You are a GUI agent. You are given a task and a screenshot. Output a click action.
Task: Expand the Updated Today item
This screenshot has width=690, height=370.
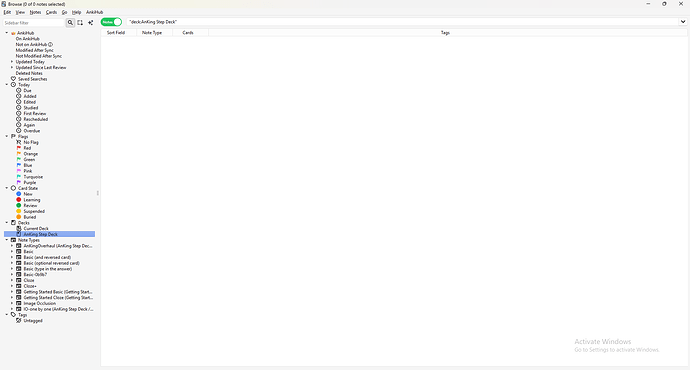(x=12, y=62)
